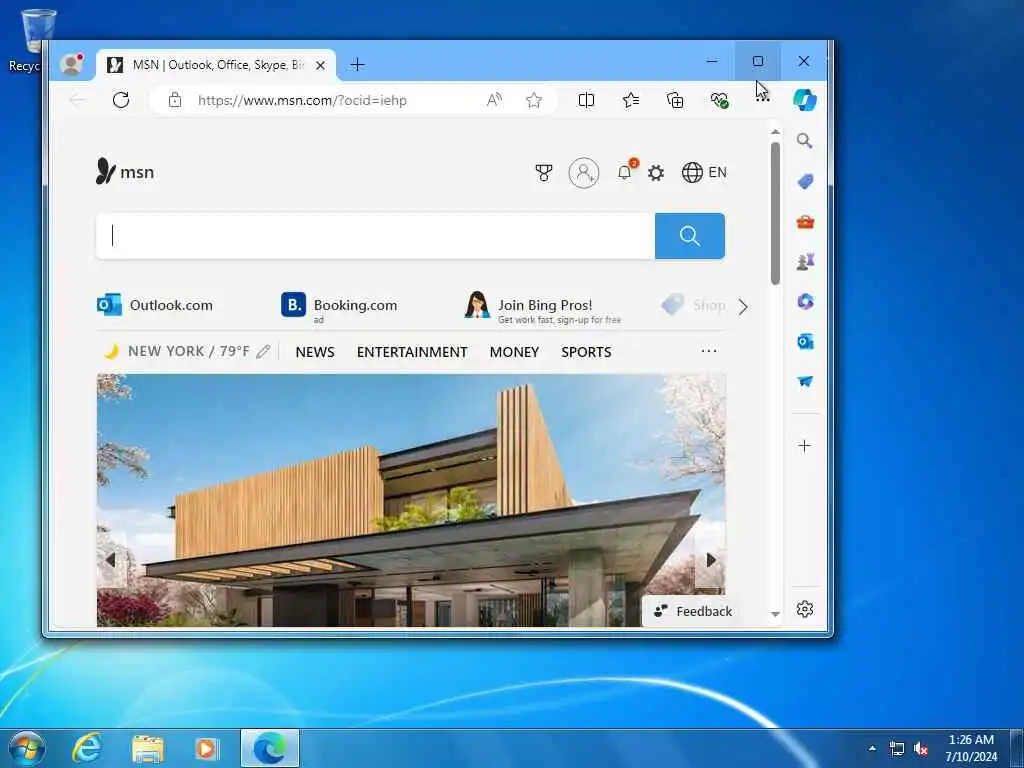The image size is (1024, 768).
Task: Add this page to favorites star
Action: (534, 100)
